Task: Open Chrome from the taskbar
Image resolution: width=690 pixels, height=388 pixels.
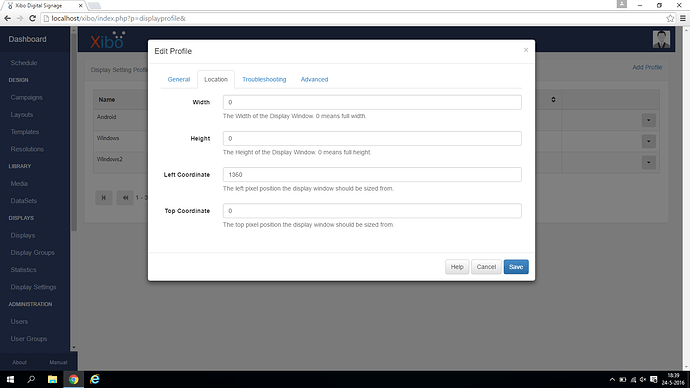Action: pyautogui.click(x=73, y=379)
